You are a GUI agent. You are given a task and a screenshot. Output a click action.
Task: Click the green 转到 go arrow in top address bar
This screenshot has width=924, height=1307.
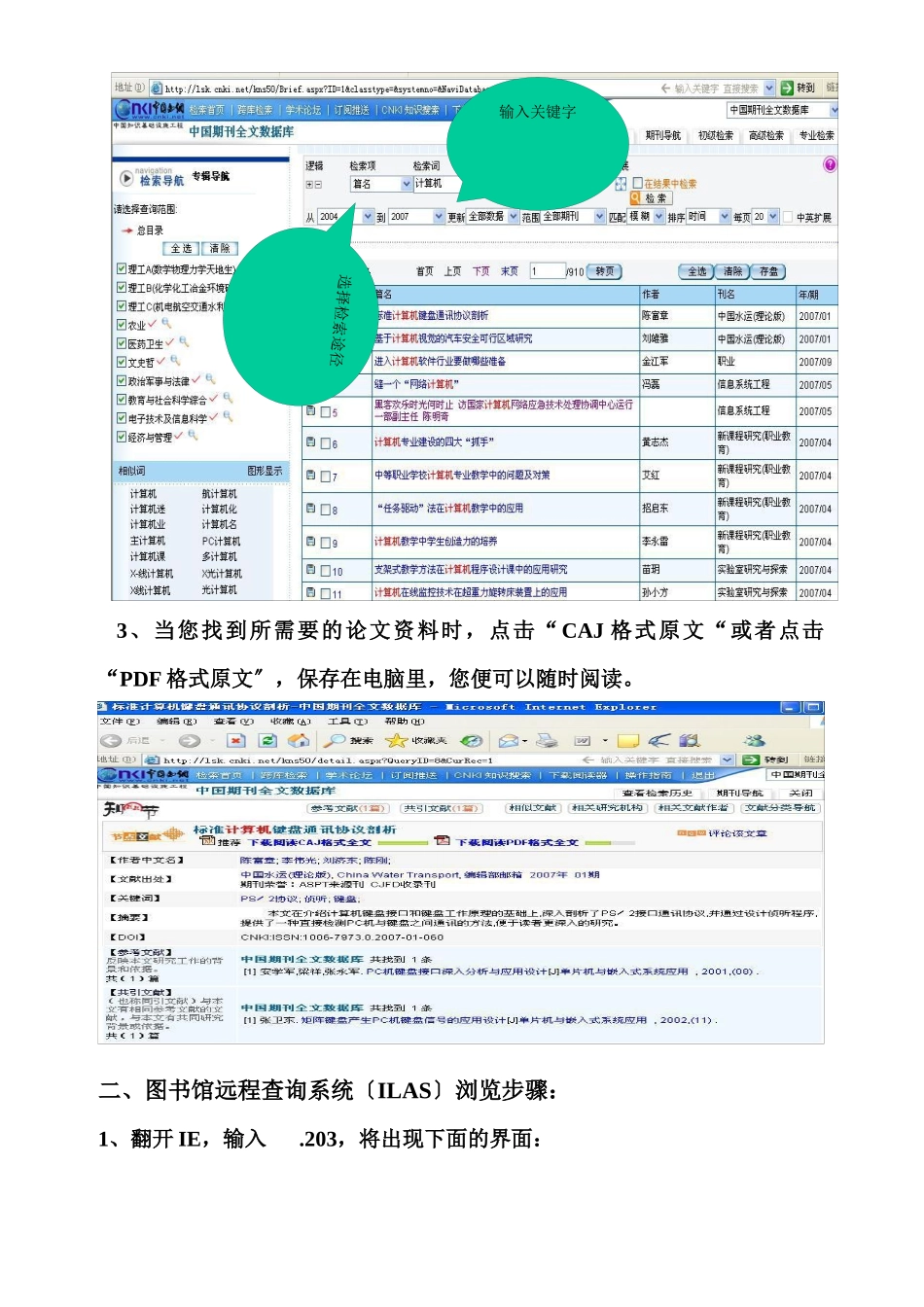click(788, 88)
